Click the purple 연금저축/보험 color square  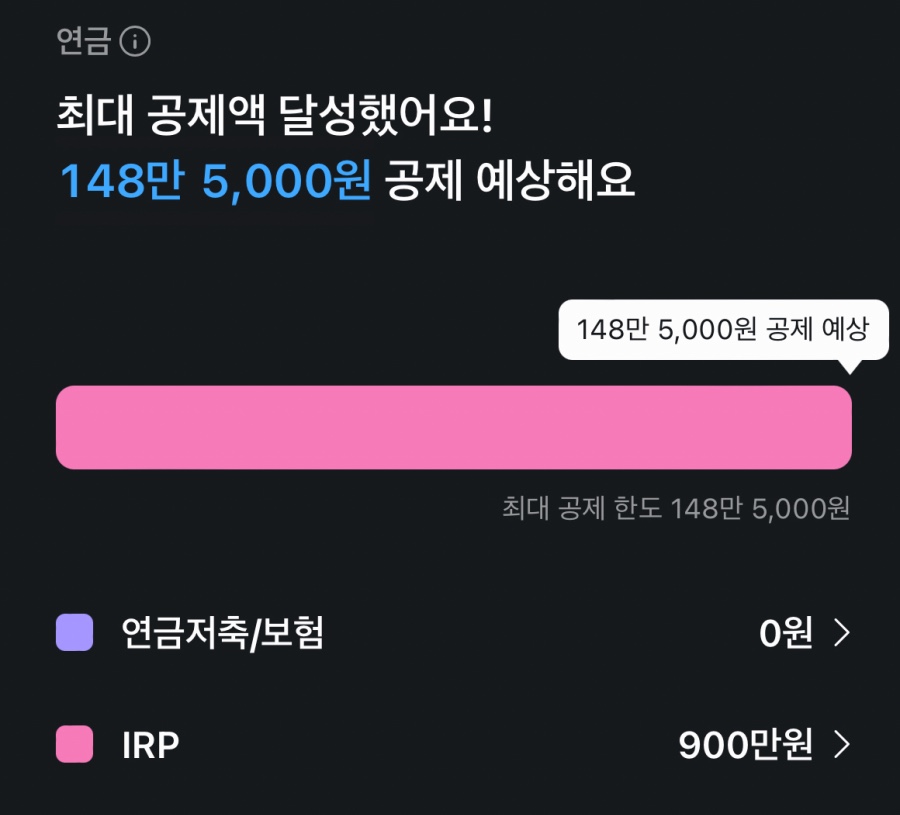click(x=74, y=632)
